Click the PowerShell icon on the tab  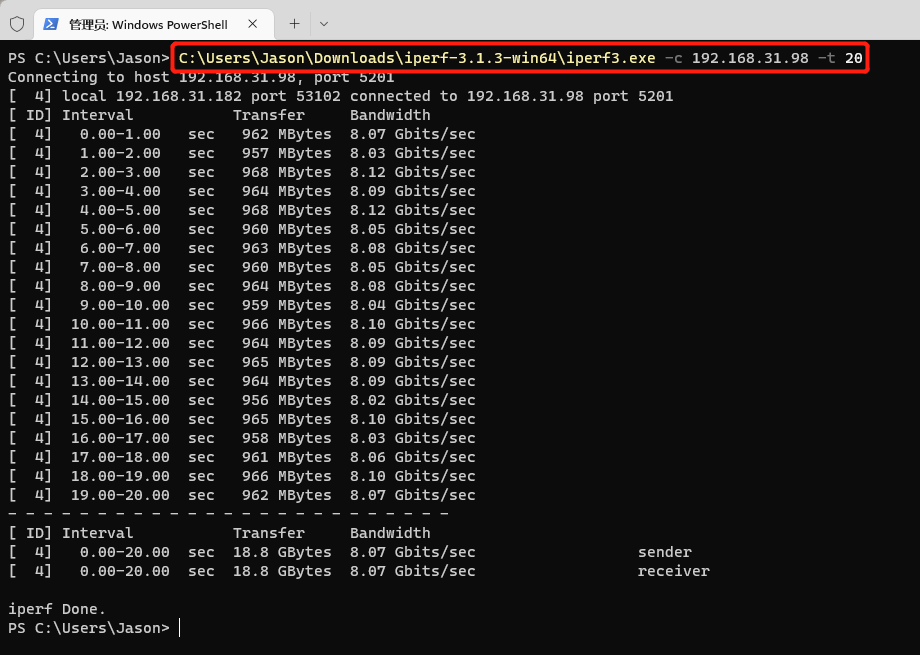[51, 23]
